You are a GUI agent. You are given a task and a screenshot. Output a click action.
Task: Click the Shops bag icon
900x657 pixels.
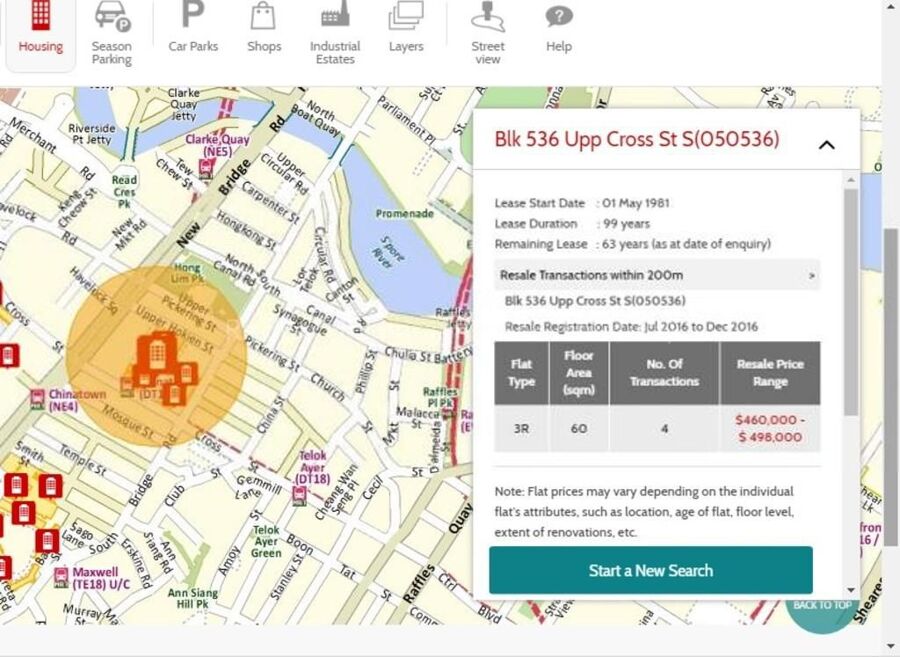click(263, 29)
